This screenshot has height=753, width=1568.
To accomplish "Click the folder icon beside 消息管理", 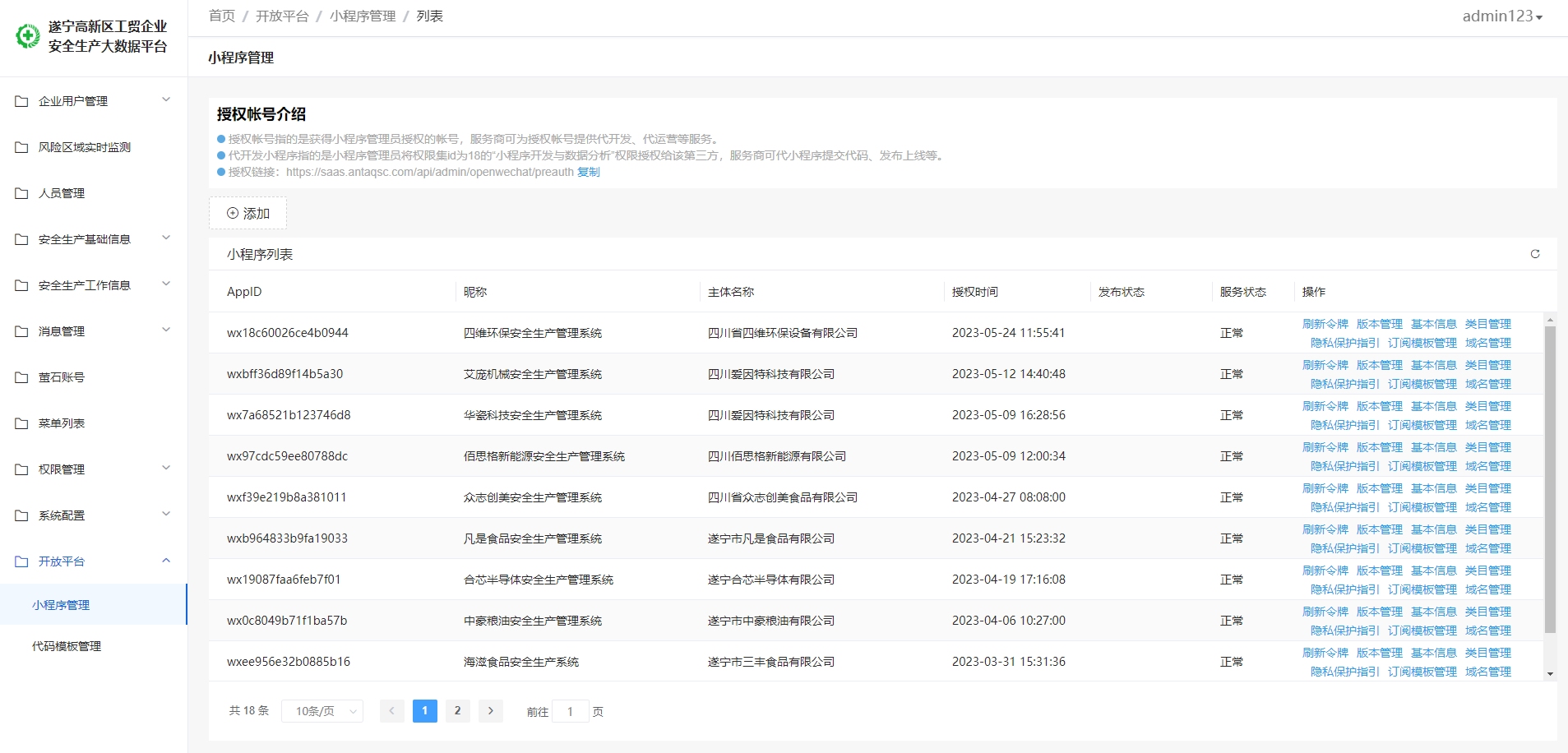I will coord(21,331).
